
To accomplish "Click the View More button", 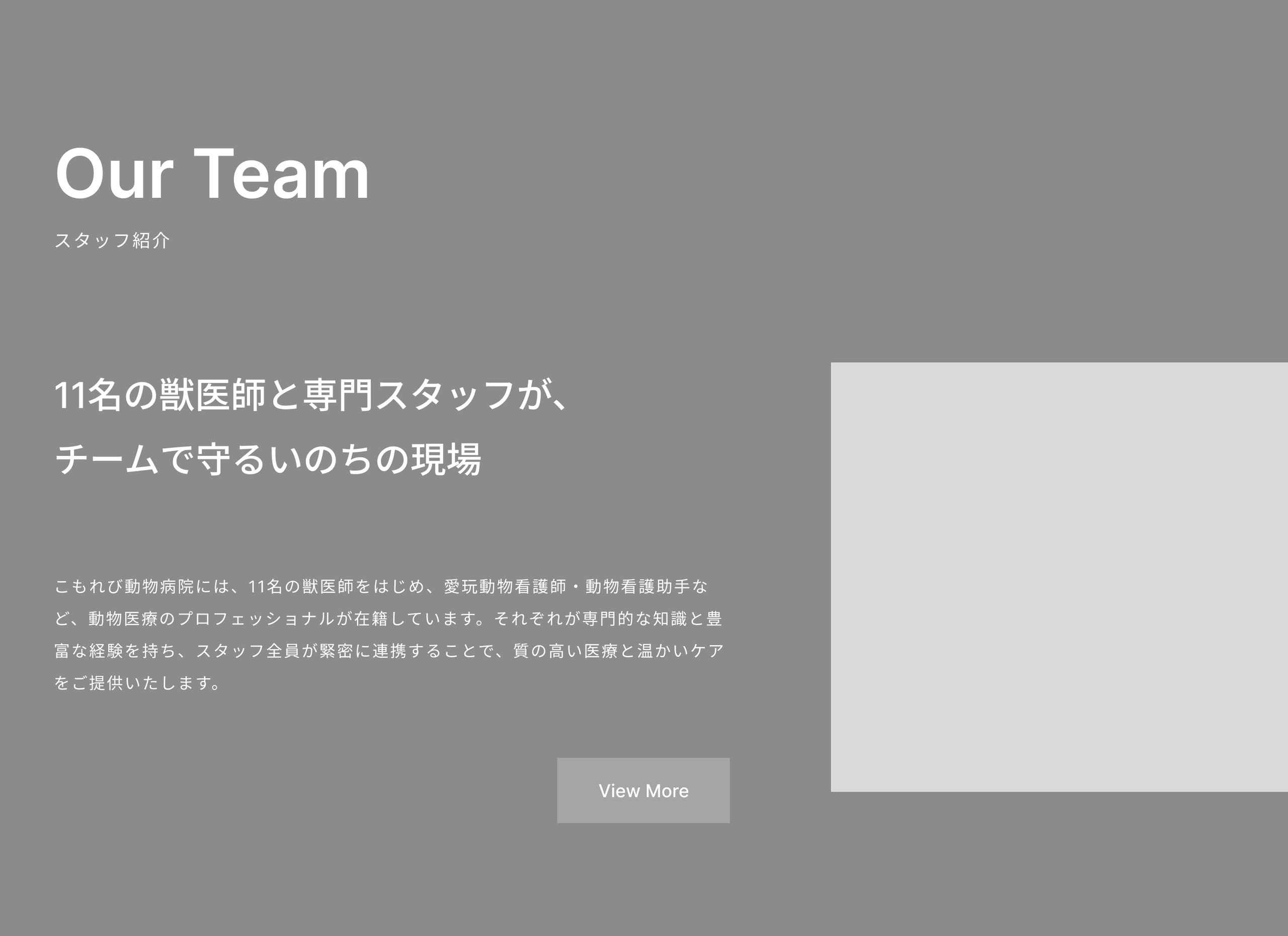I will [643, 790].
